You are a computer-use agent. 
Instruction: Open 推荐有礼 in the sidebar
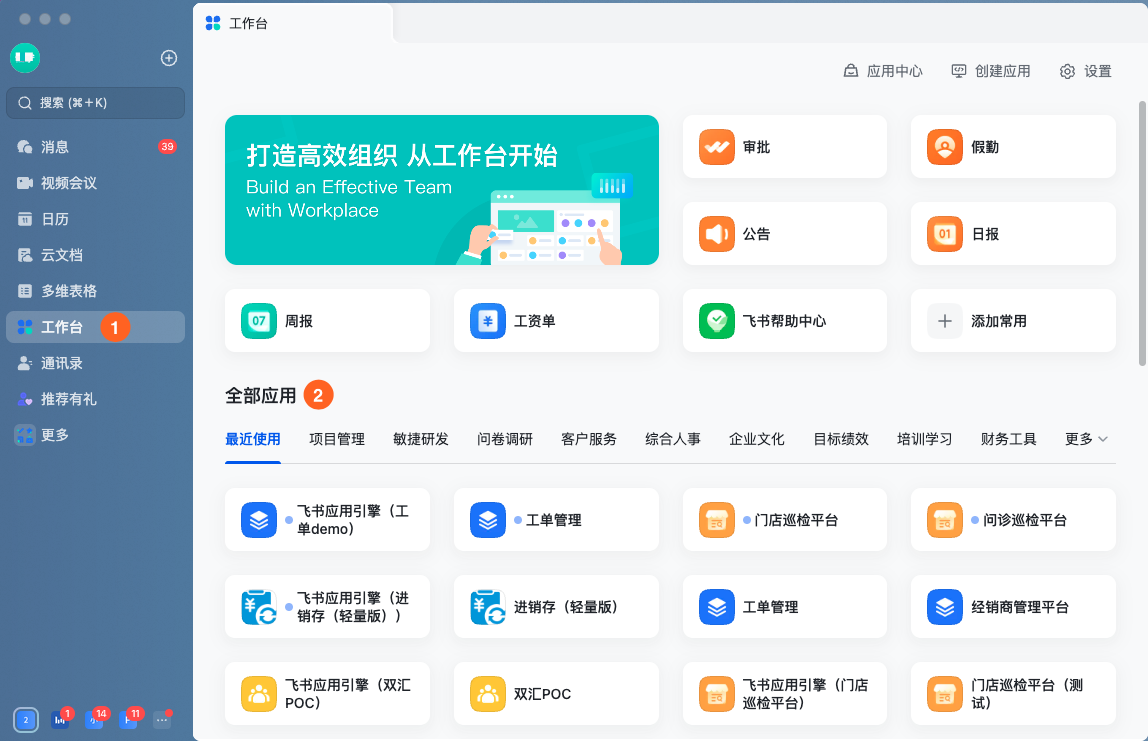[95, 399]
